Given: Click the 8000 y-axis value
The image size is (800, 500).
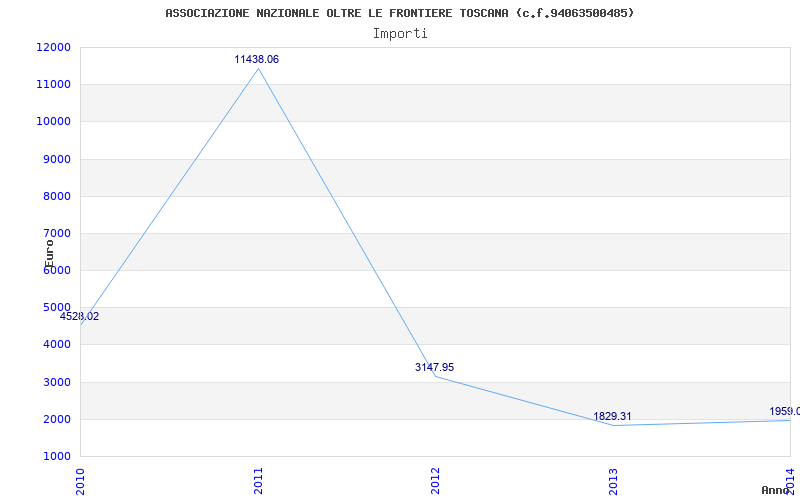Looking at the screenshot, I should point(56,196).
